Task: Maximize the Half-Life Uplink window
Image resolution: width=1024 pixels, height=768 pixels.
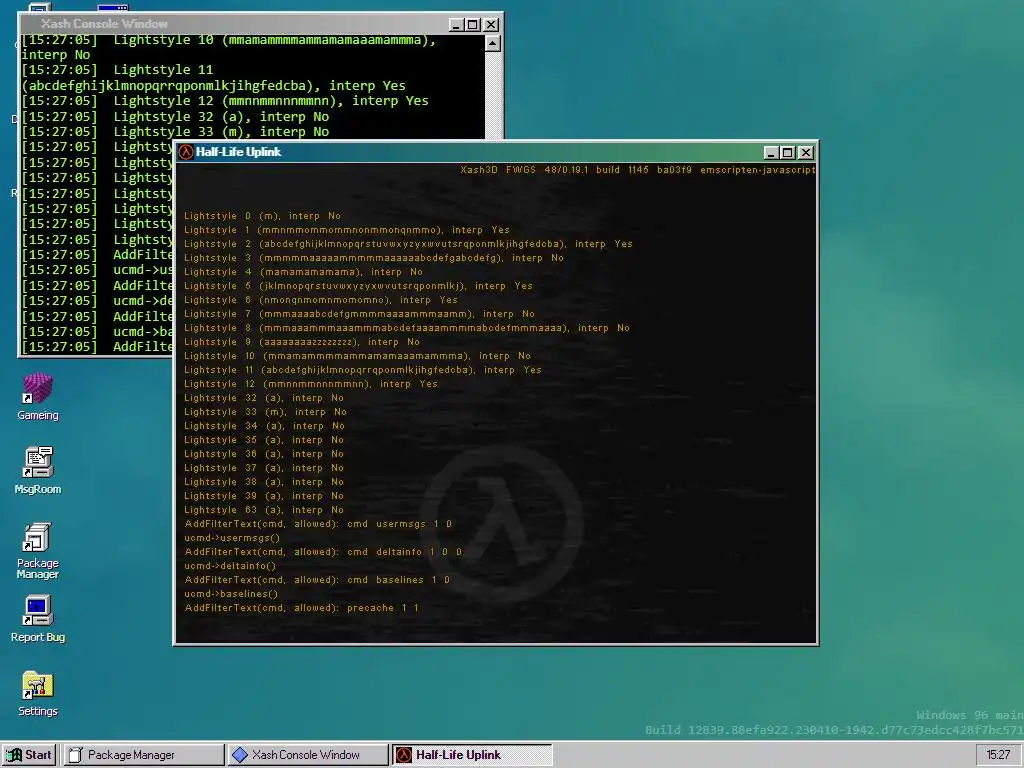Action: click(788, 153)
